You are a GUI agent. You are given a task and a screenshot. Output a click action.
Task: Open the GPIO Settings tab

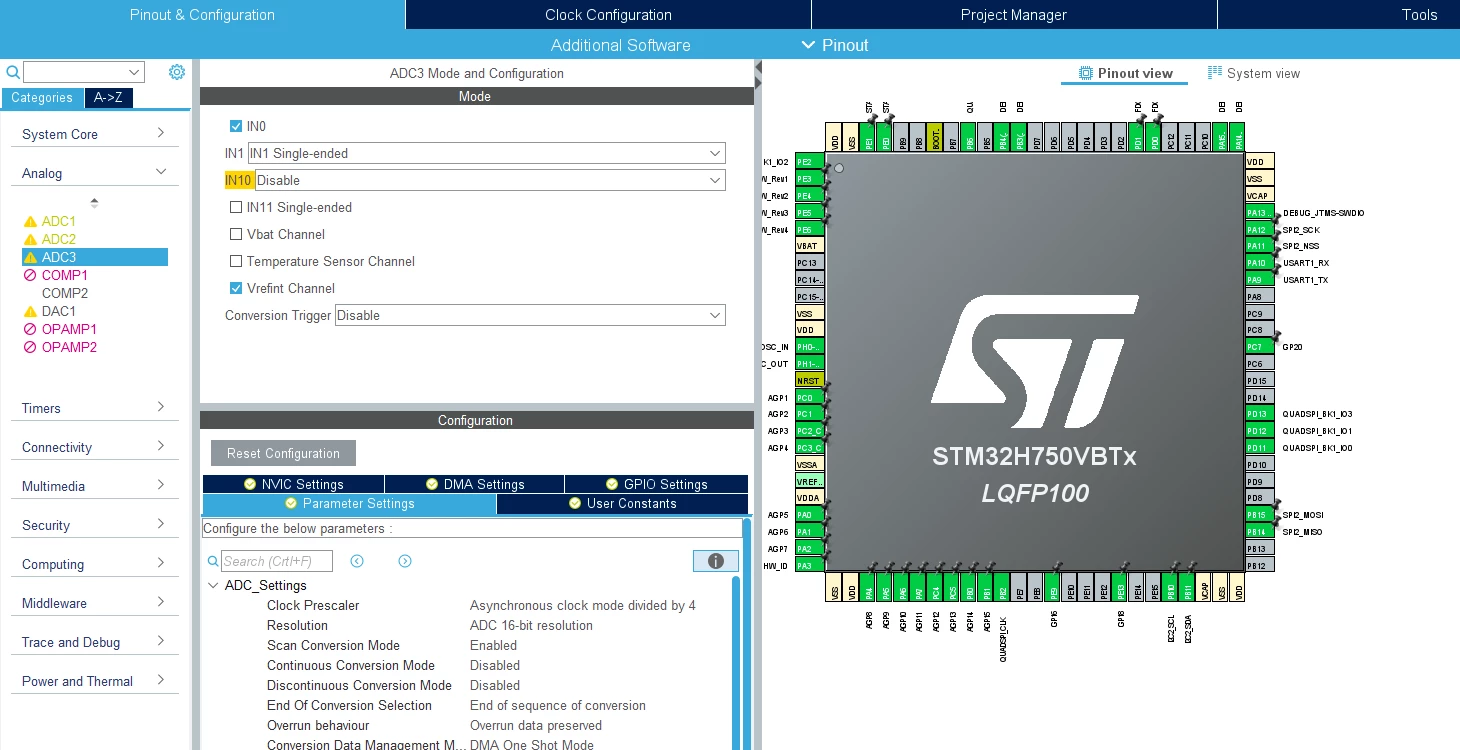click(656, 484)
